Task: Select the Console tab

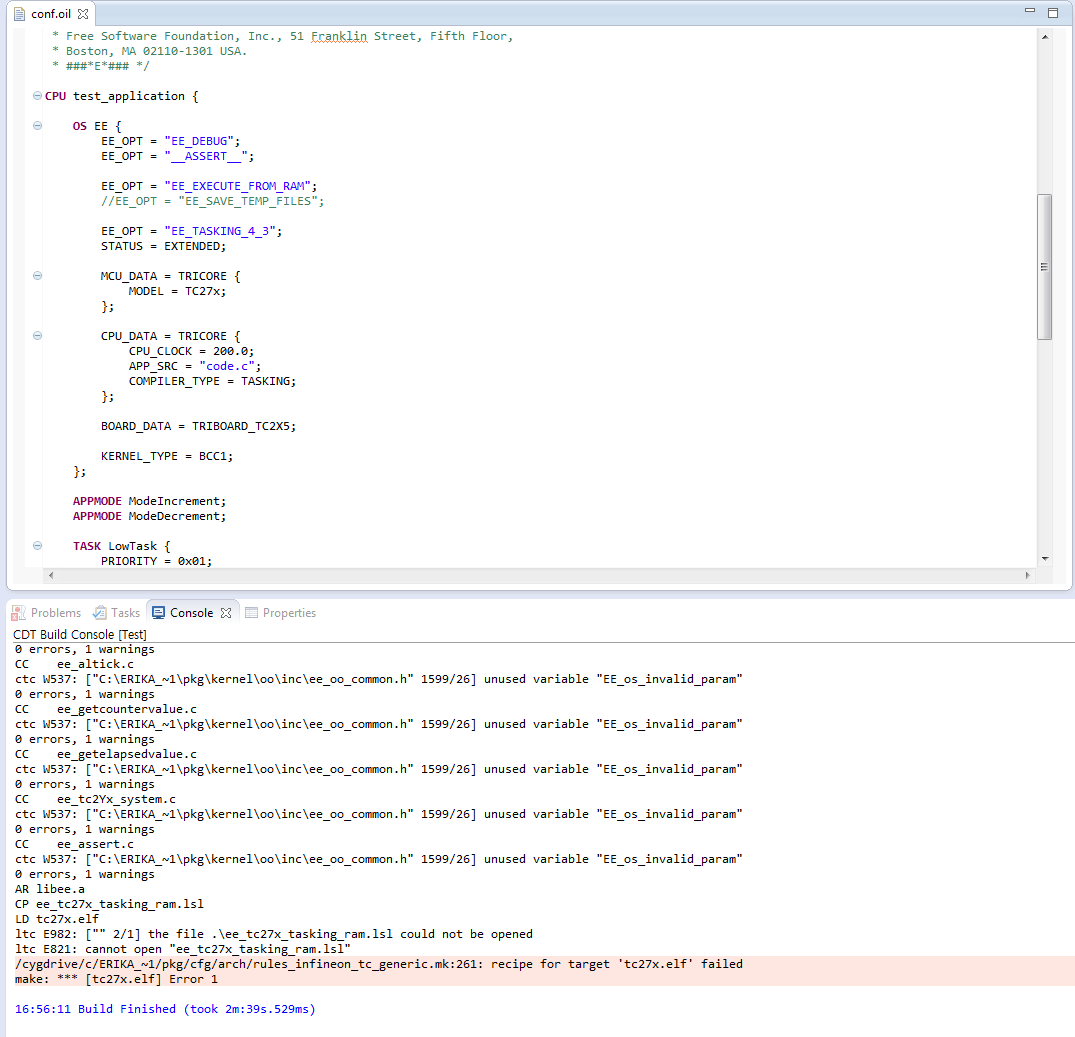Action: click(191, 613)
